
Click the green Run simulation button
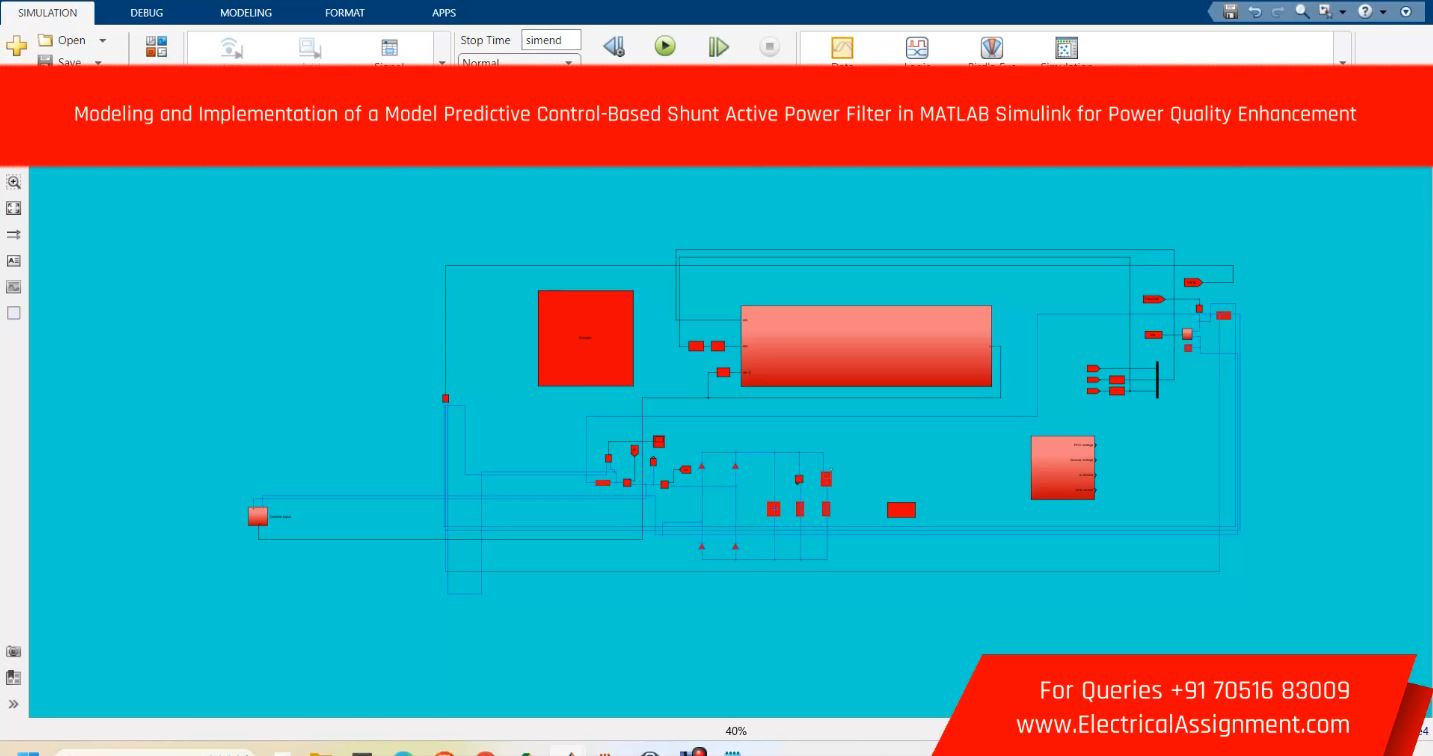coord(665,46)
